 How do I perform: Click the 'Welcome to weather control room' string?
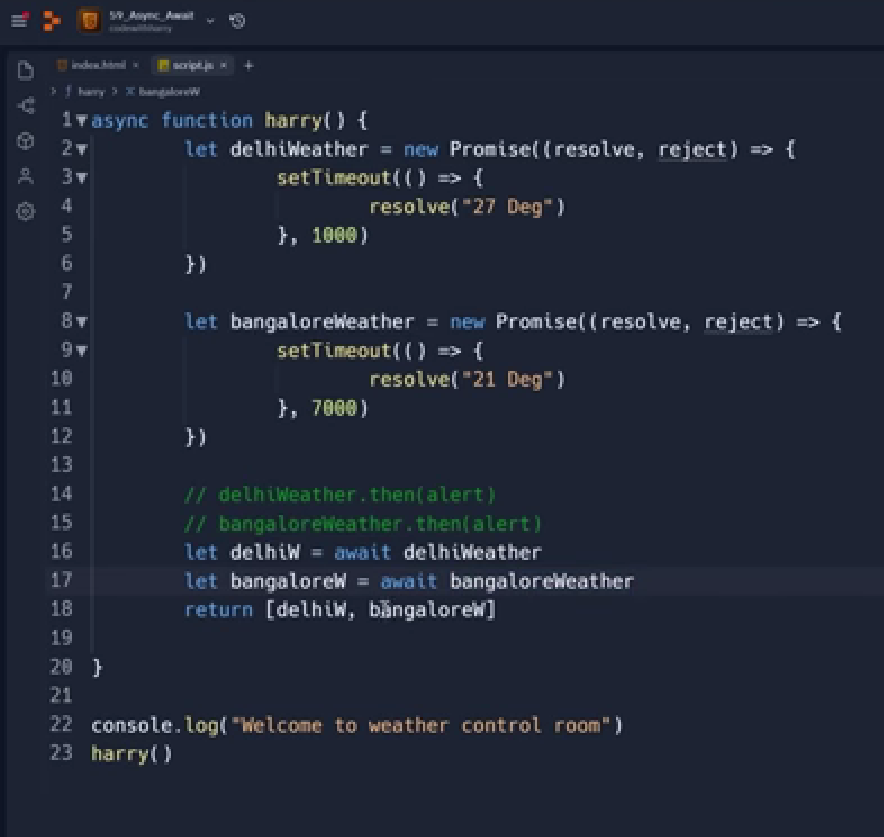click(x=422, y=725)
